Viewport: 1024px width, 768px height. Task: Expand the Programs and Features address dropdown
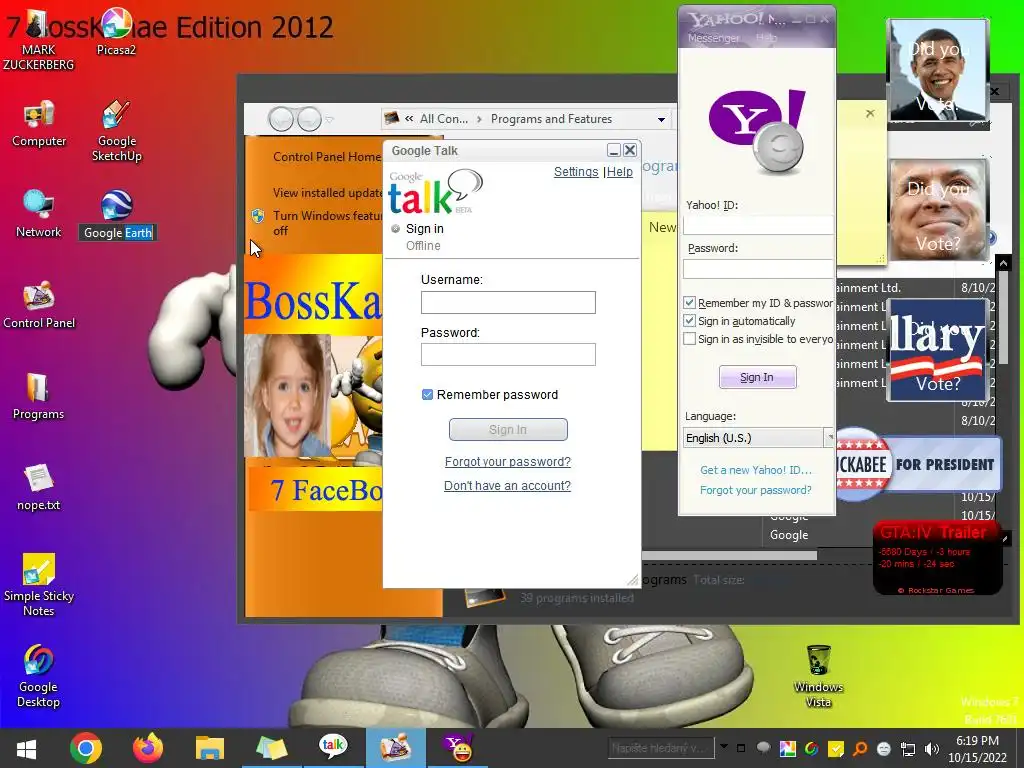[x=661, y=120]
